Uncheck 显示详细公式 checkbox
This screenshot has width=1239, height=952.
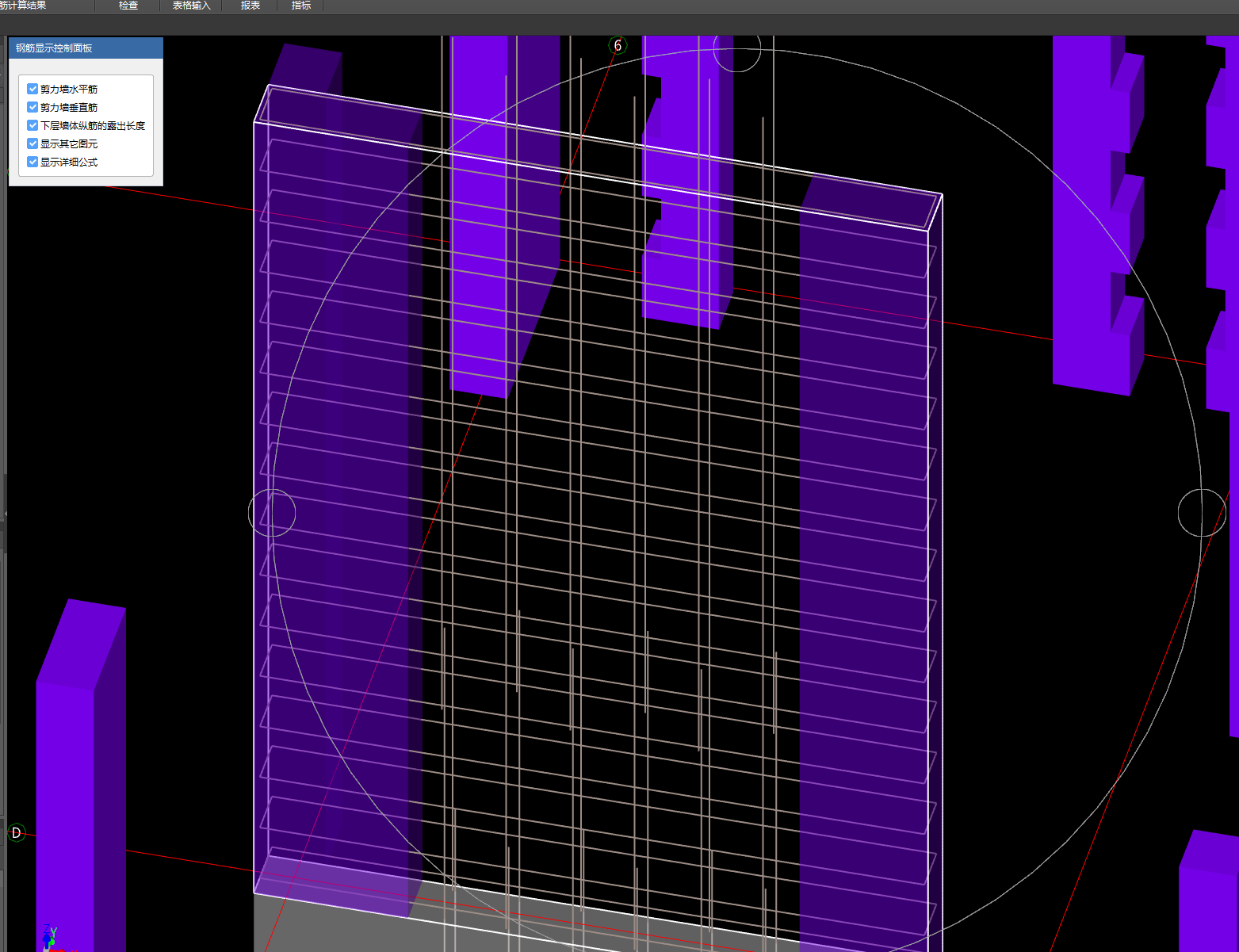[33, 162]
